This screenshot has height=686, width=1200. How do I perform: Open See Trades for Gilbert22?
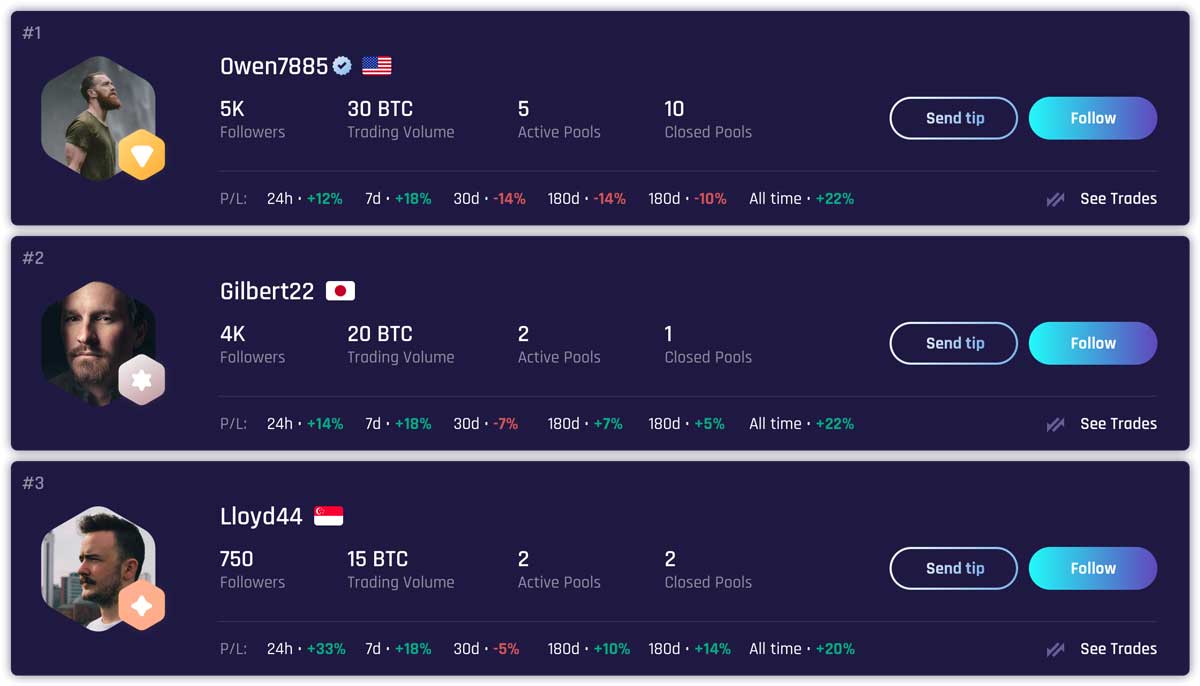1118,424
